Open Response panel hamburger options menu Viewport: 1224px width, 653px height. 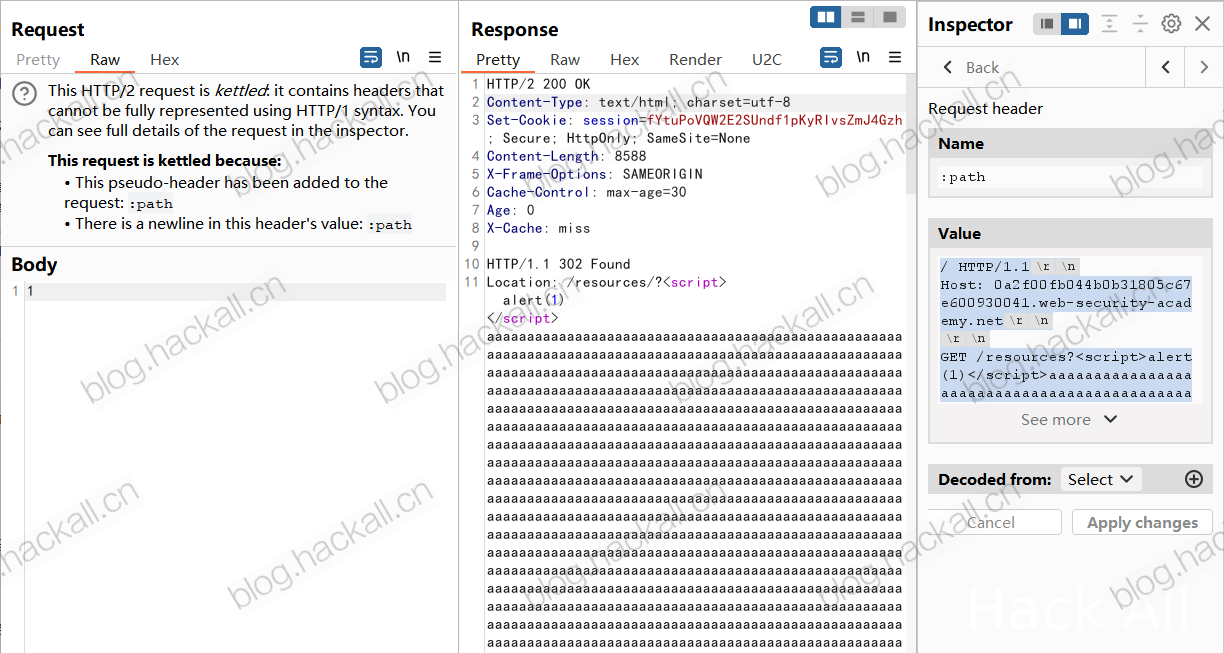[895, 58]
